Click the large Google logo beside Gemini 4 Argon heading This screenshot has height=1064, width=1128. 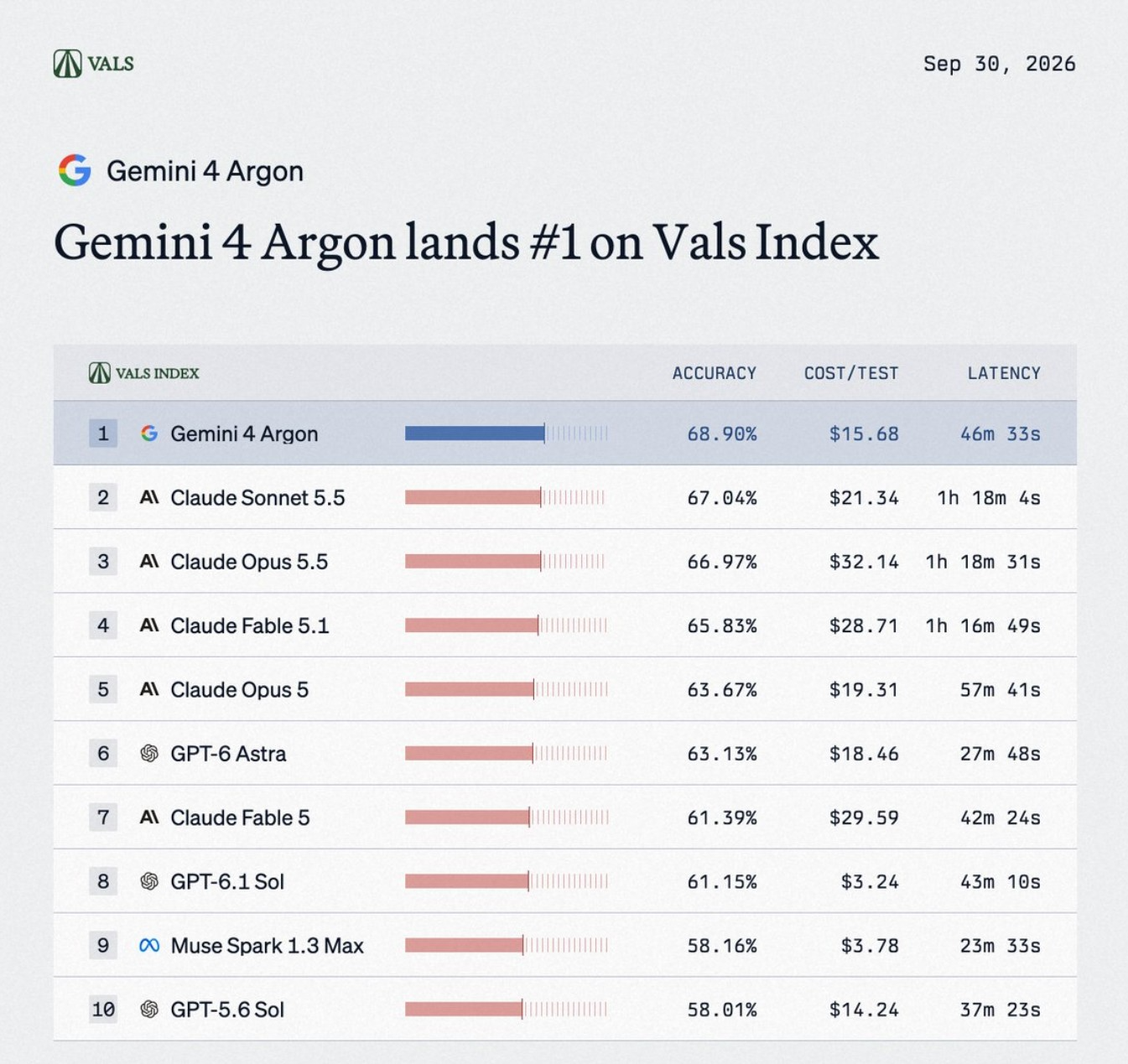tap(75, 170)
